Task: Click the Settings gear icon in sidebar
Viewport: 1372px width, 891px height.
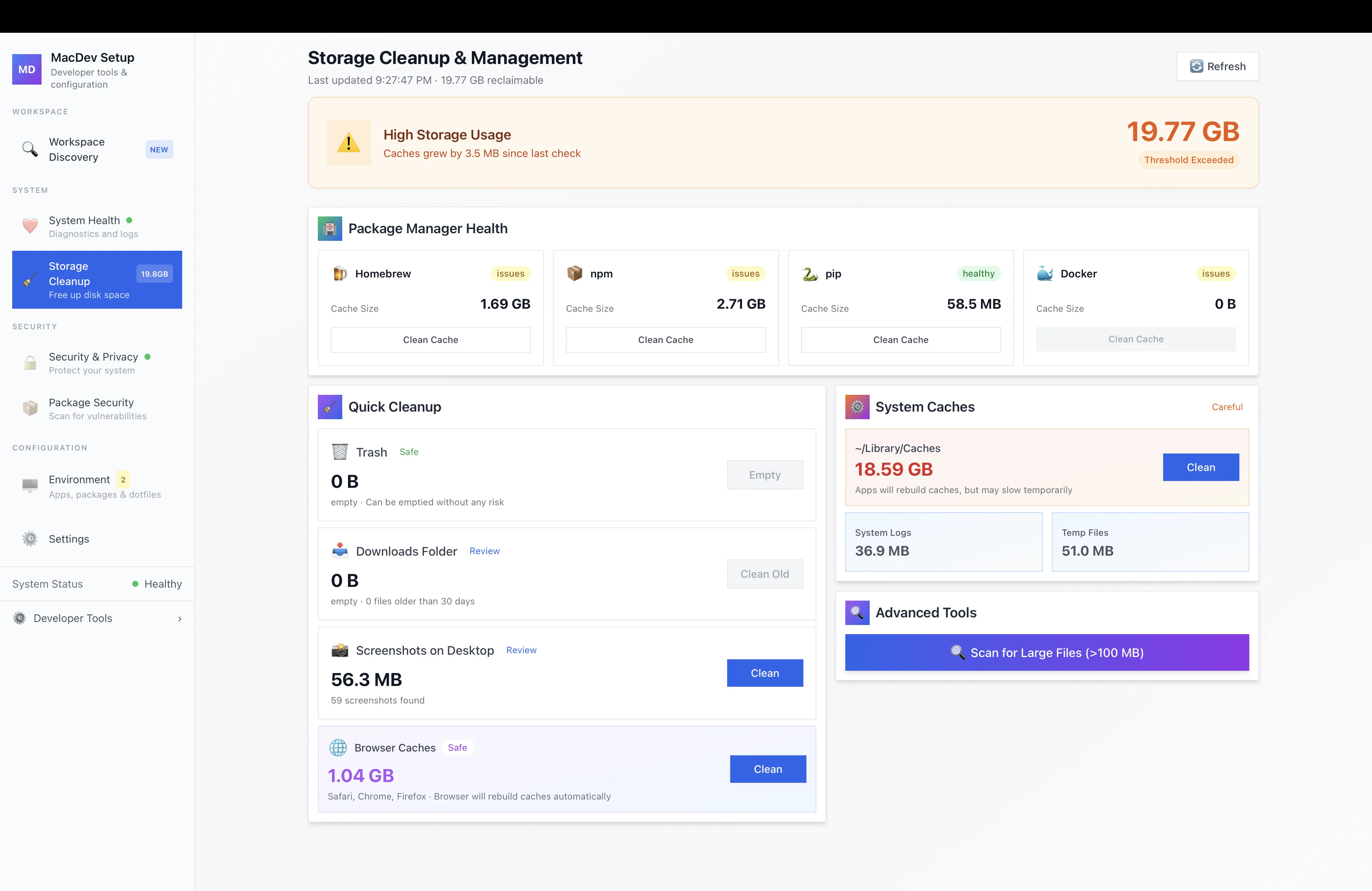Action: point(30,539)
